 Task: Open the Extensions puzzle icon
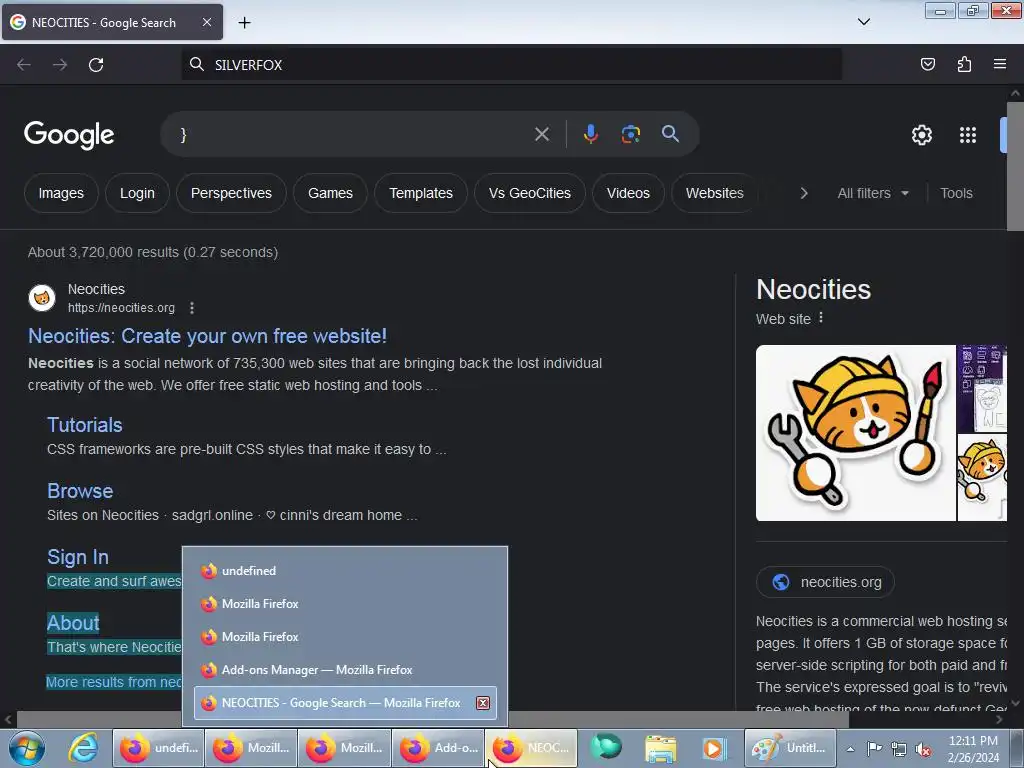coord(964,64)
